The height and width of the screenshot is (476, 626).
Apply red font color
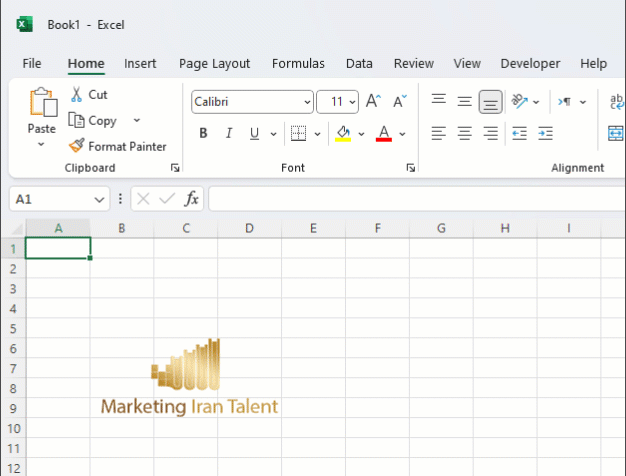(384, 133)
